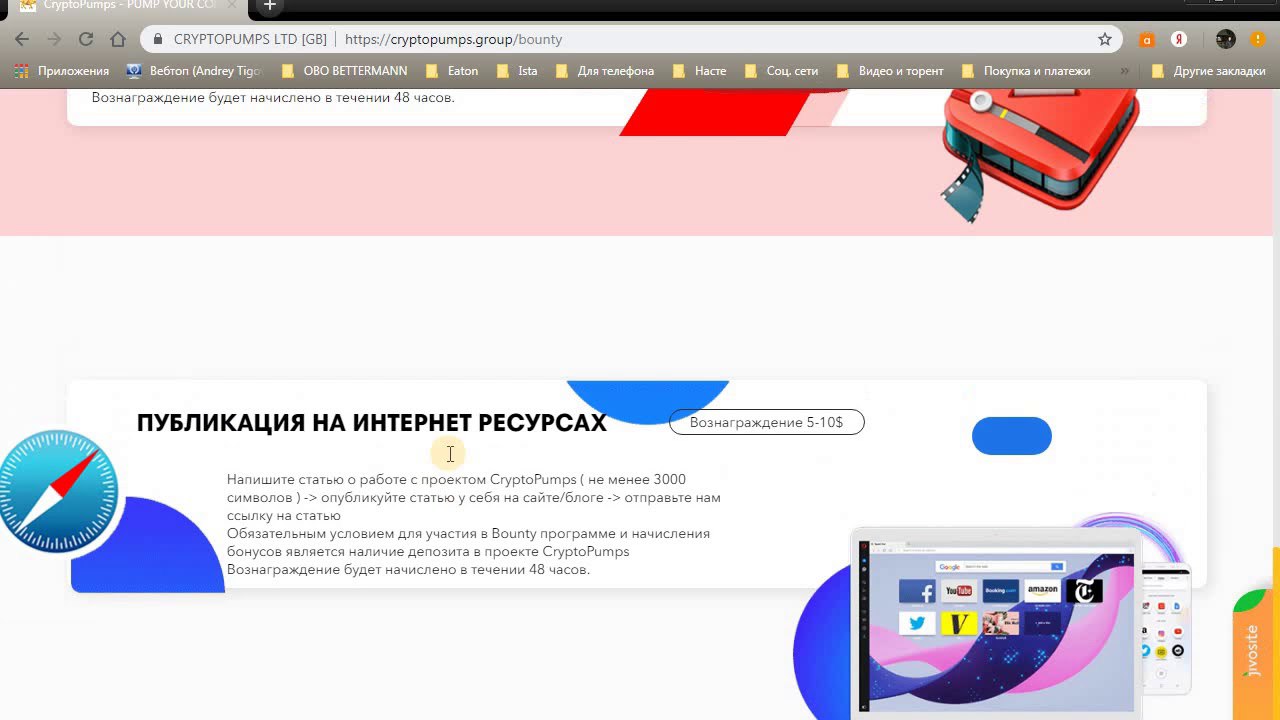Open the OBO BETTERMANN bookmark folder
Screen dimensions: 1280x720
click(345, 71)
